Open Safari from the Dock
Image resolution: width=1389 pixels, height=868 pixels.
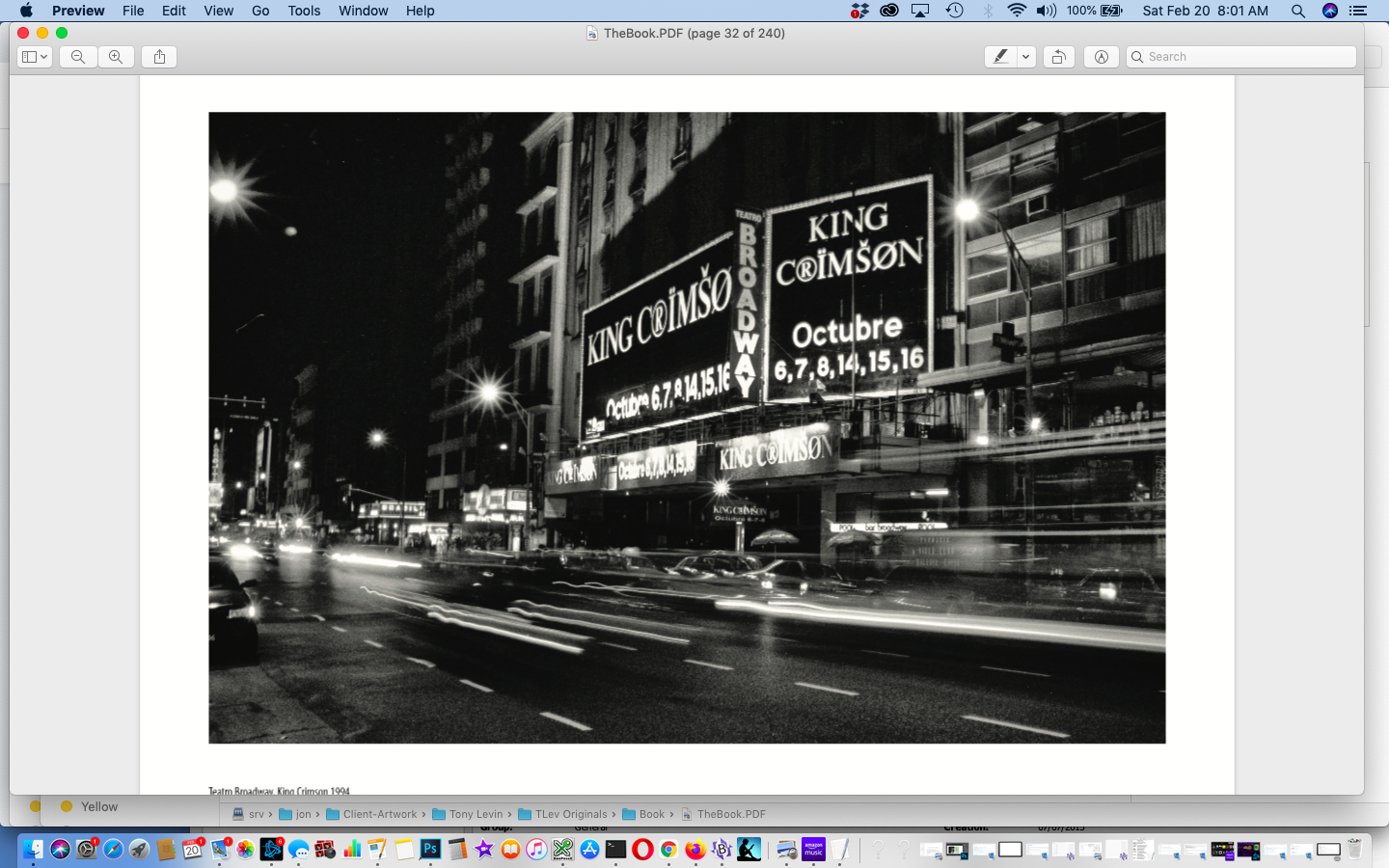(113, 849)
